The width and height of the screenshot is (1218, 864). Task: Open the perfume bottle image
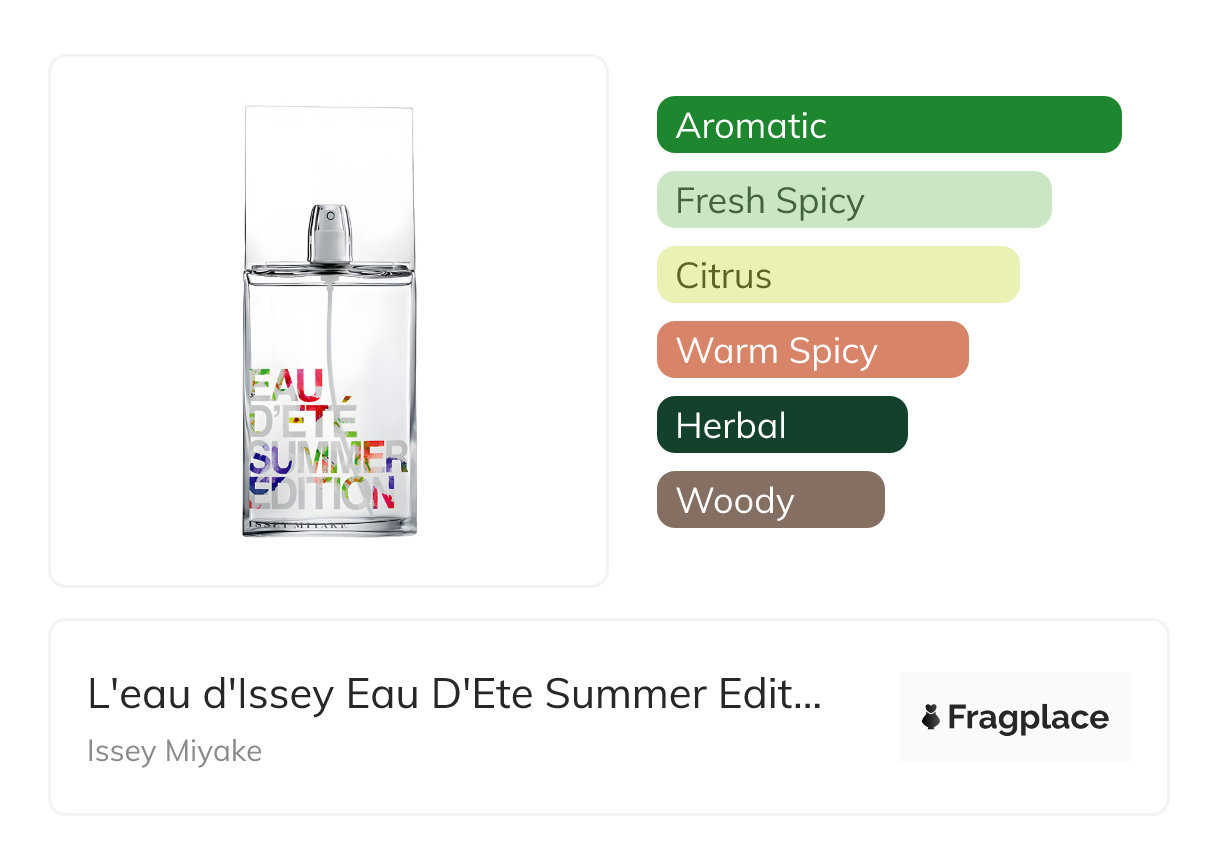click(x=329, y=321)
